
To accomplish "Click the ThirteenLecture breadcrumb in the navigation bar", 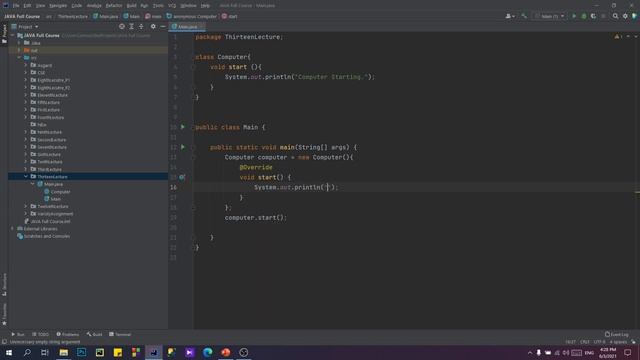I will coord(73,16).
